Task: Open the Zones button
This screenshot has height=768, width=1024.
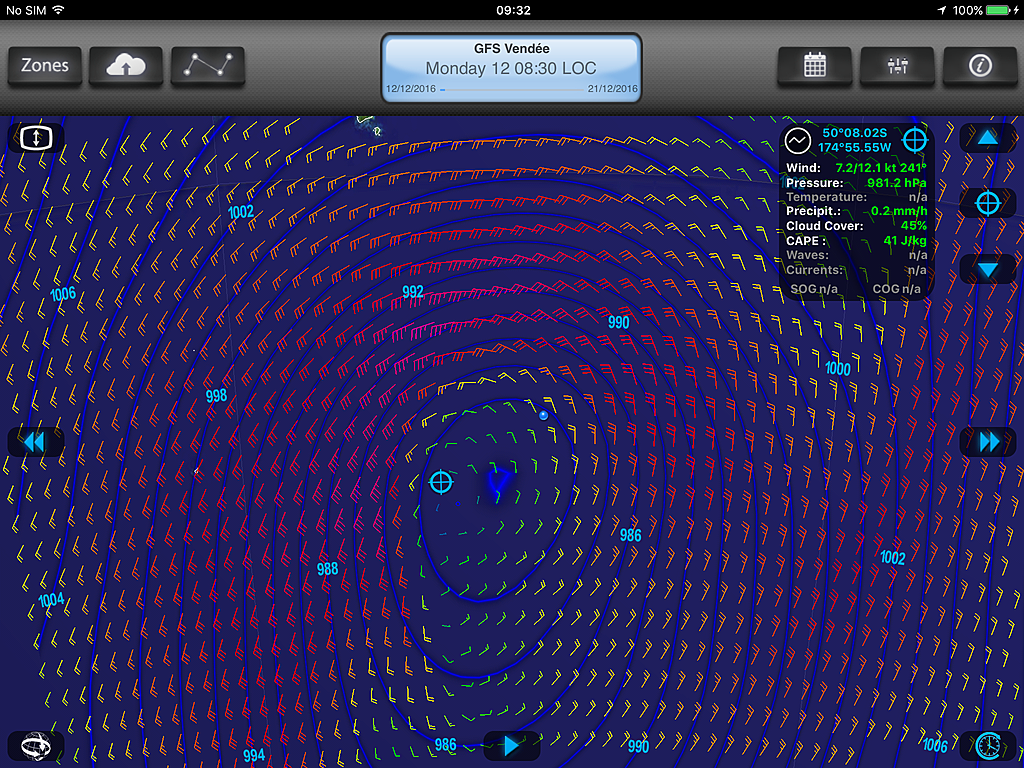Action: [44, 65]
